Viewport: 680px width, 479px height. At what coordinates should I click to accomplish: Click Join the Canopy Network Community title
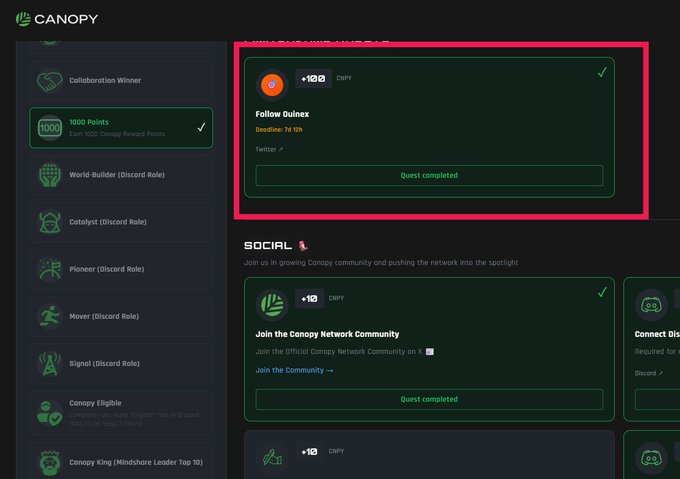point(327,334)
